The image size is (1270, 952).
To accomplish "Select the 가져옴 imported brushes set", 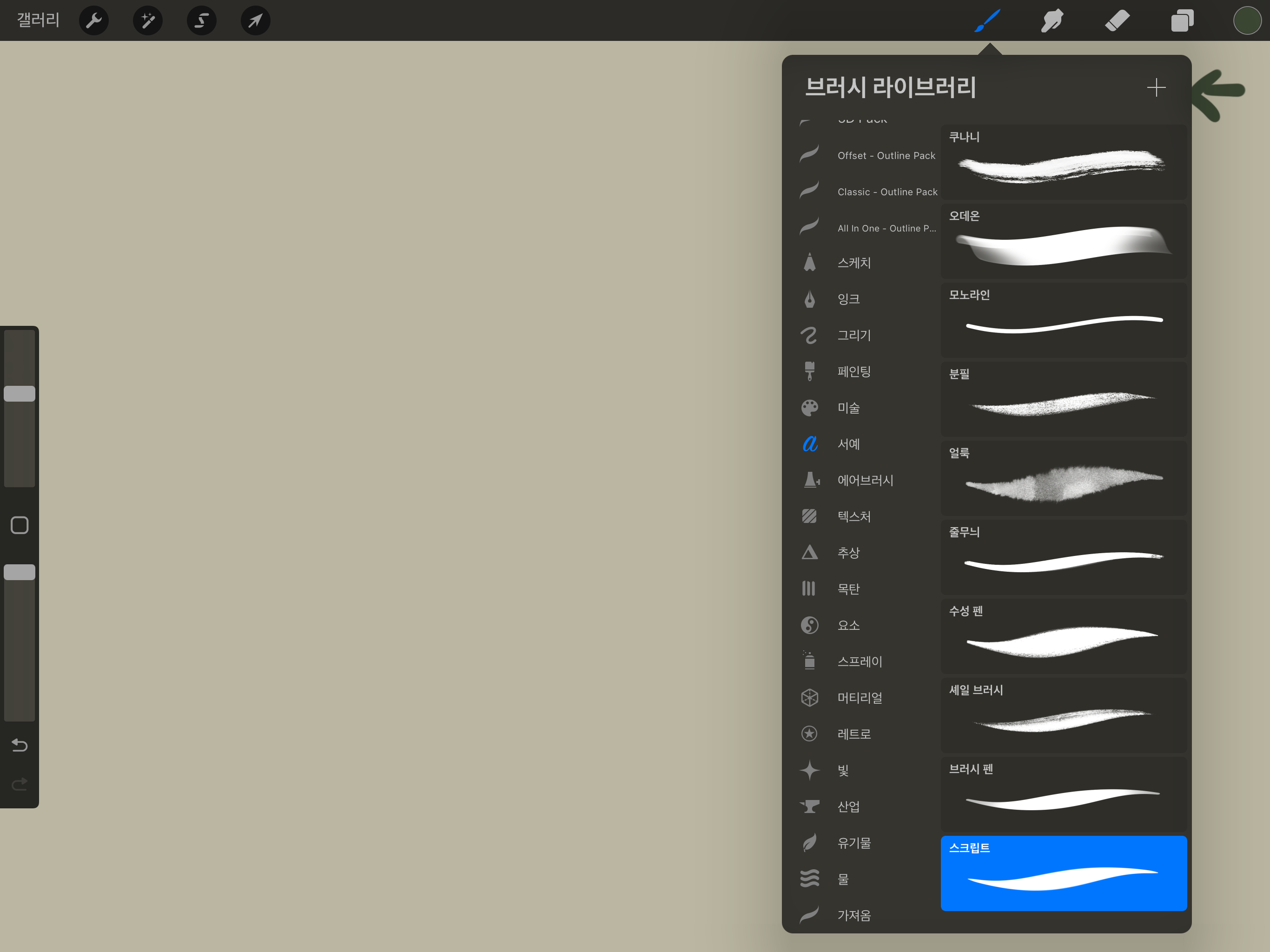I will click(854, 915).
